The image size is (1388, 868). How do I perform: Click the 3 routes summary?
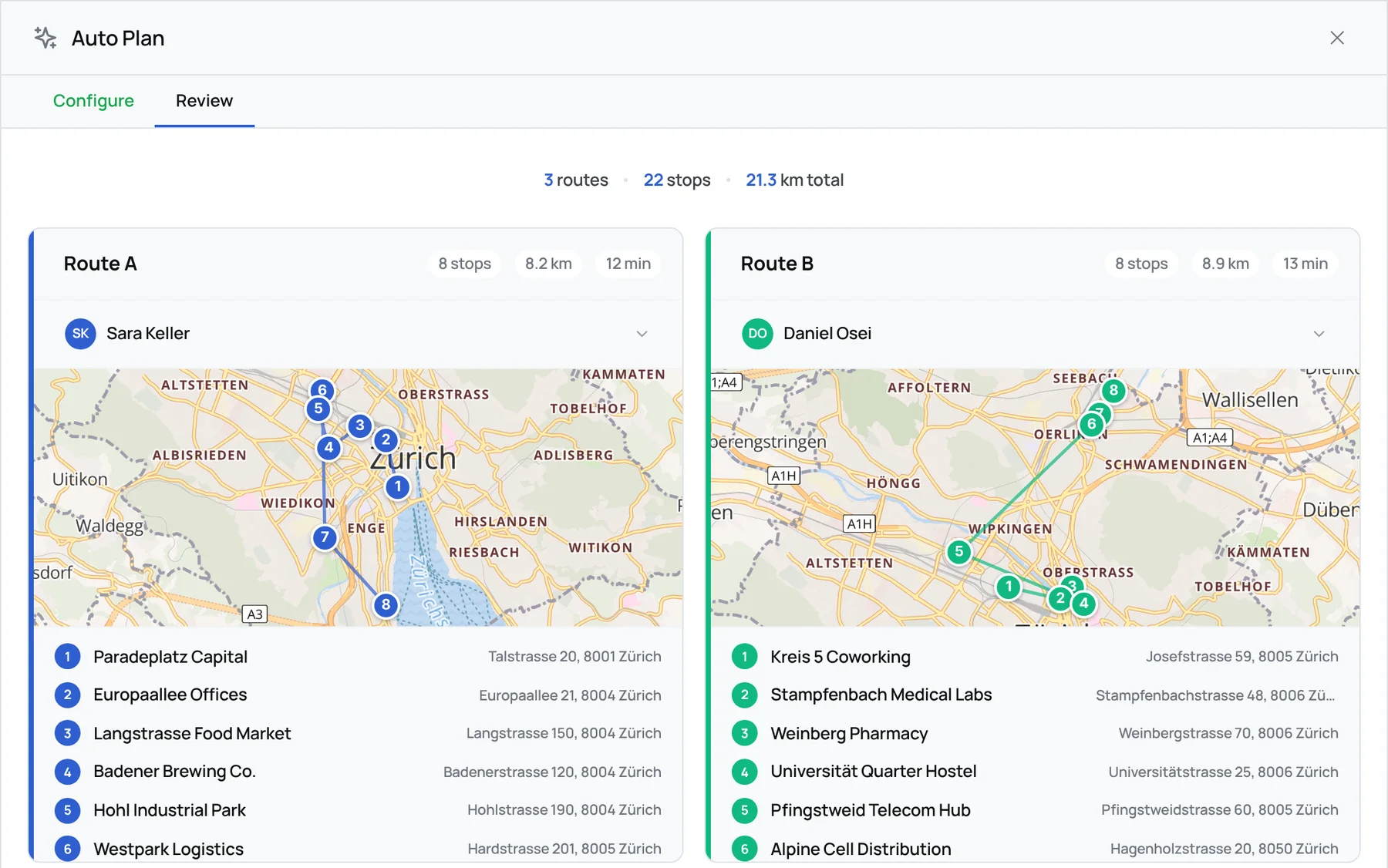click(x=576, y=180)
